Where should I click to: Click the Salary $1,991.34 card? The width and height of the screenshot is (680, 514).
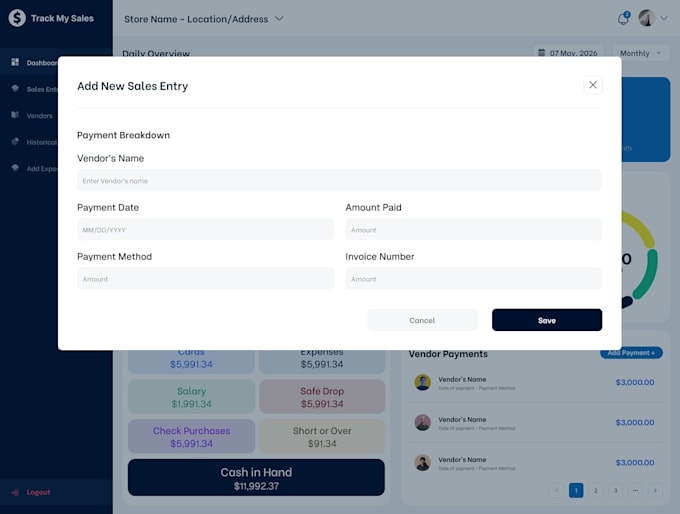coord(191,397)
